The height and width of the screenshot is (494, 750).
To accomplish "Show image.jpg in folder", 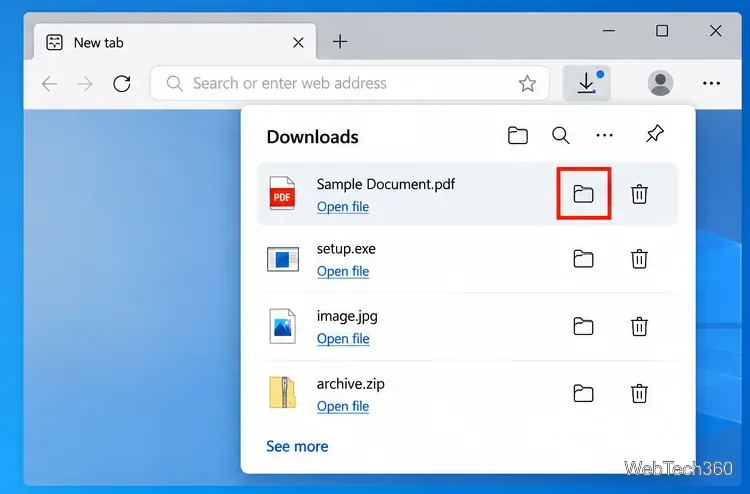I will pyautogui.click(x=583, y=326).
